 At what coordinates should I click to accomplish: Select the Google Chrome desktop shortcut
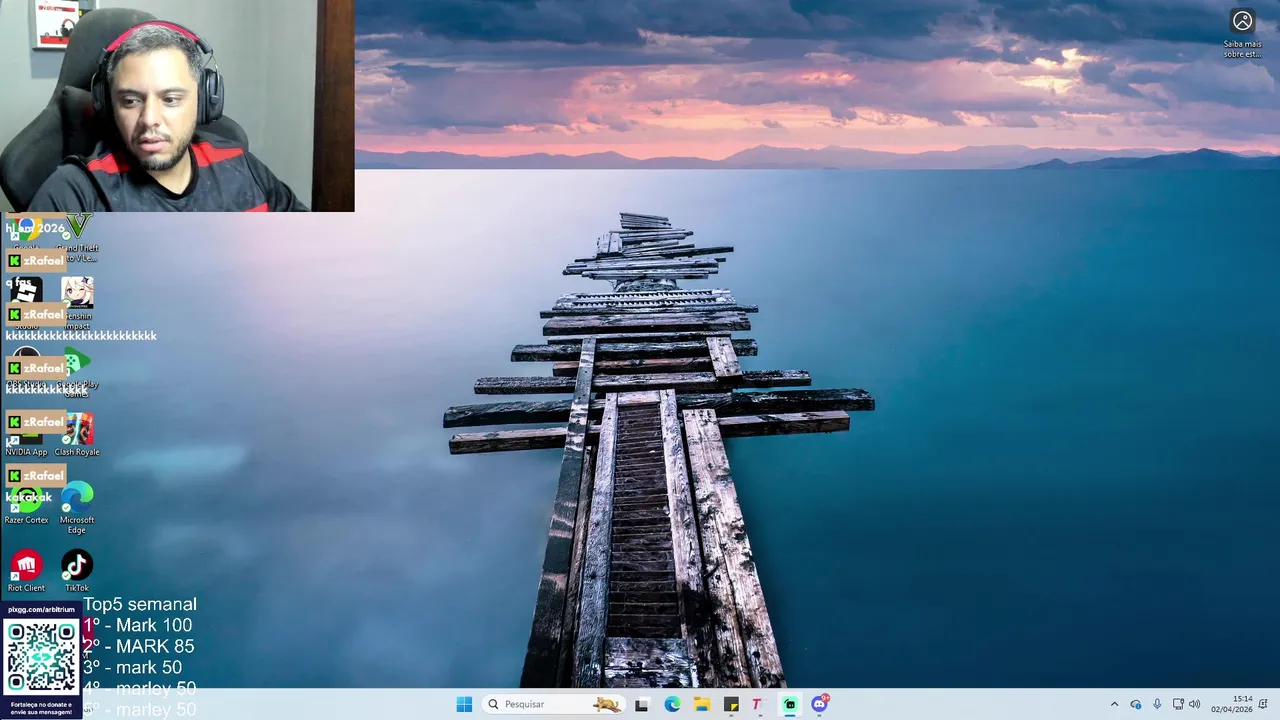[x=26, y=234]
